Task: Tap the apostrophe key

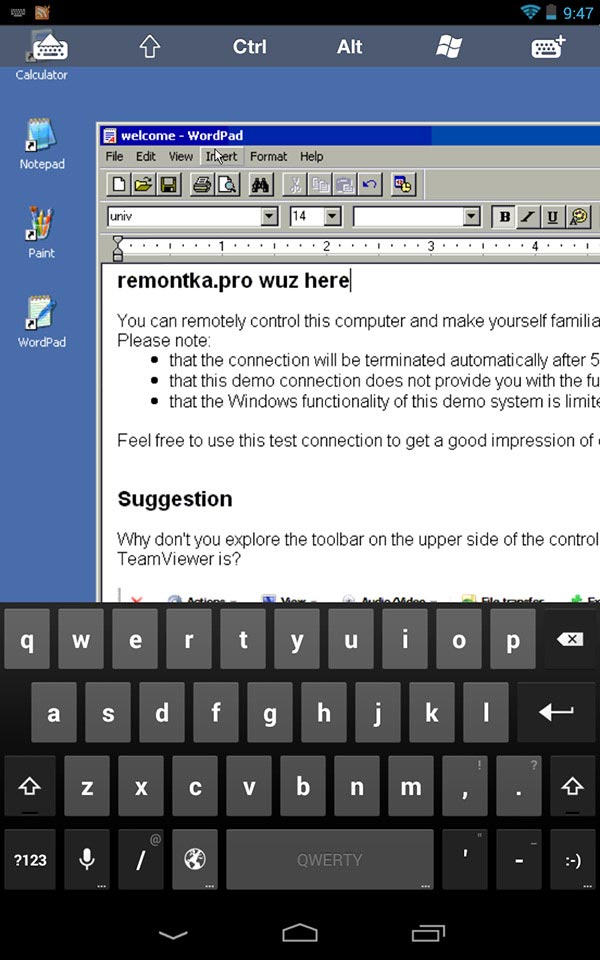Action: tap(465, 860)
